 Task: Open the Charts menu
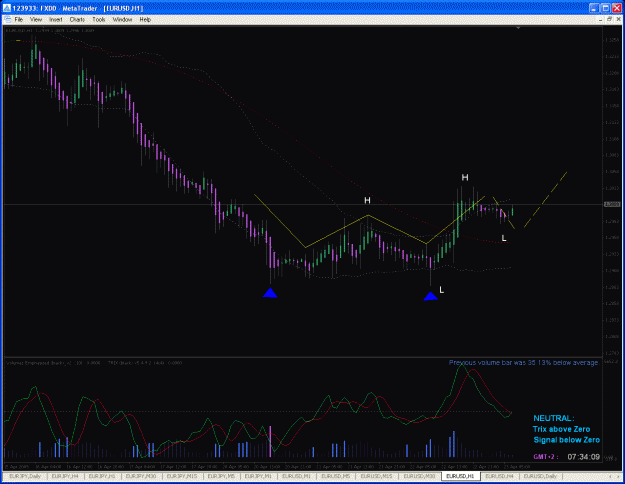pos(77,20)
